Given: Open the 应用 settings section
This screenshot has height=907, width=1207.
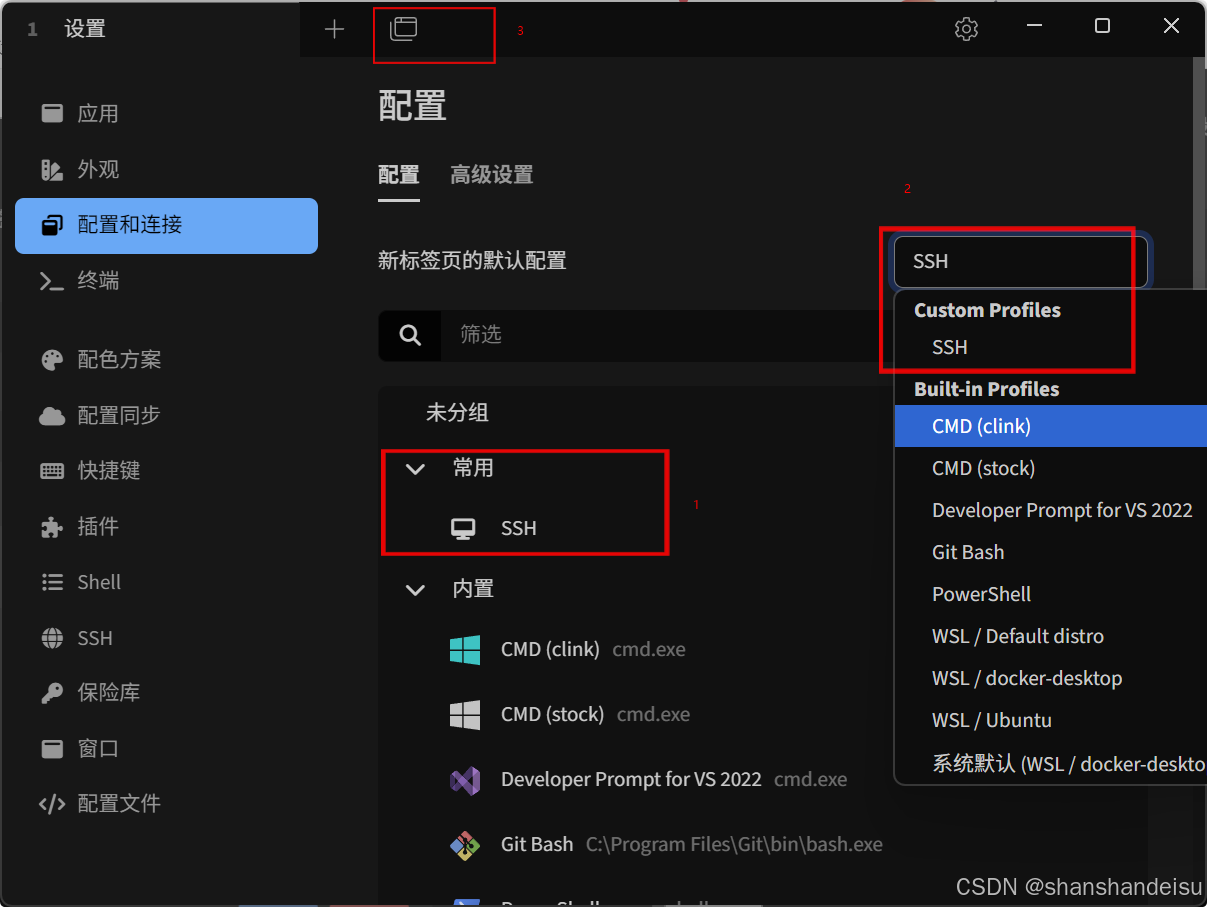Looking at the screenshot, I should [166, 113].
